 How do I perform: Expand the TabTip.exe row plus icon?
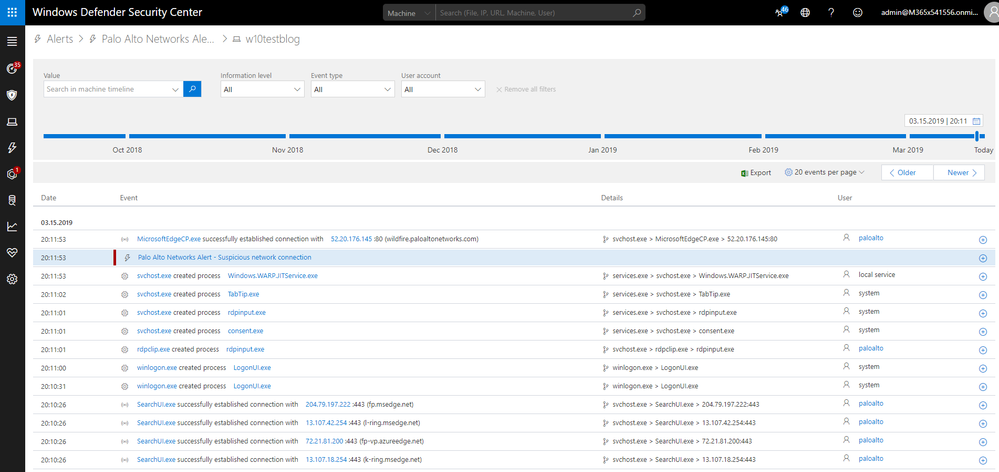click(x=982, y=294)
